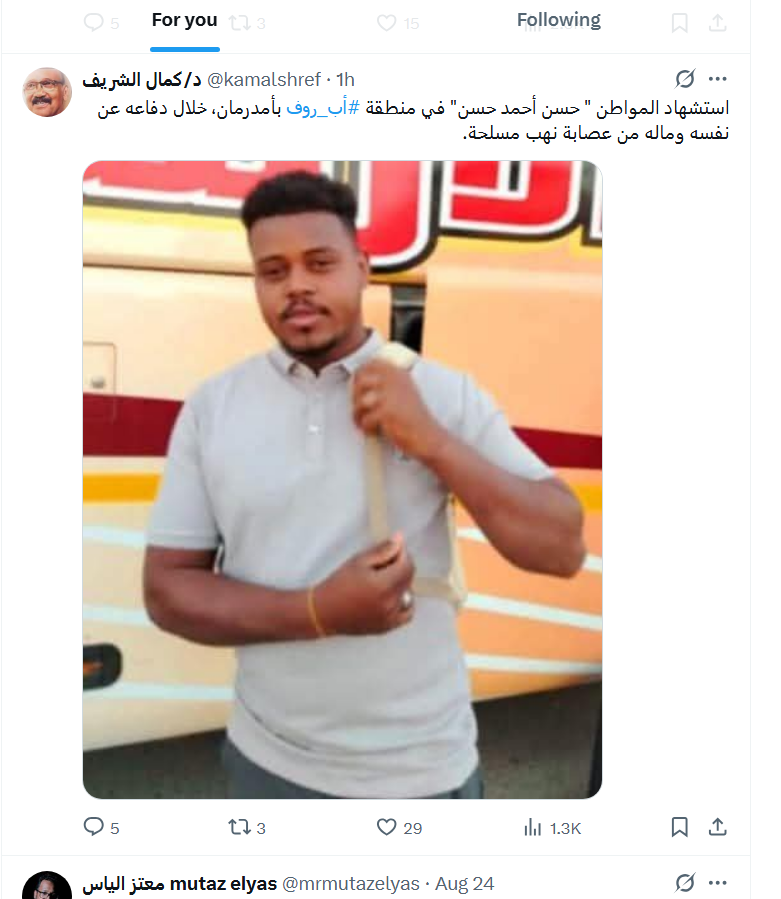Switch to the For you tab

point(185,20)
